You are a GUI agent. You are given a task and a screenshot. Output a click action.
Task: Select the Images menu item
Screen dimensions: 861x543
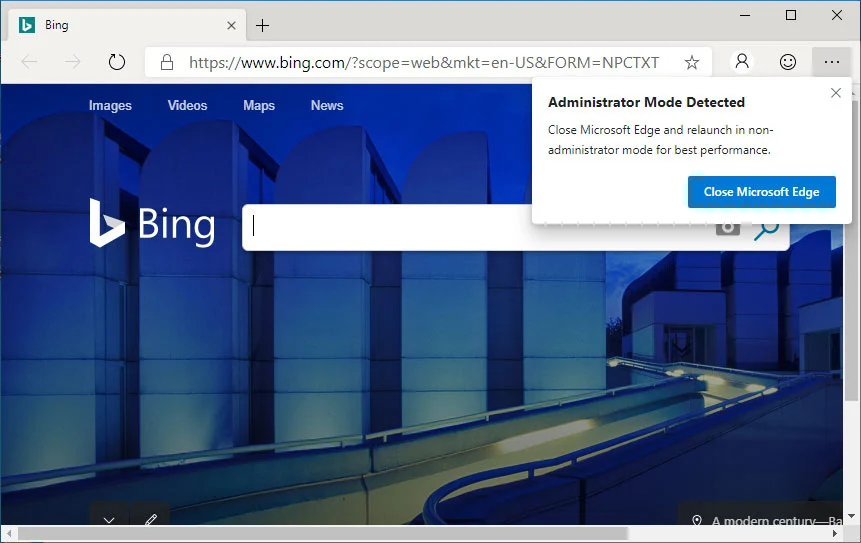(x=110, y=105)
